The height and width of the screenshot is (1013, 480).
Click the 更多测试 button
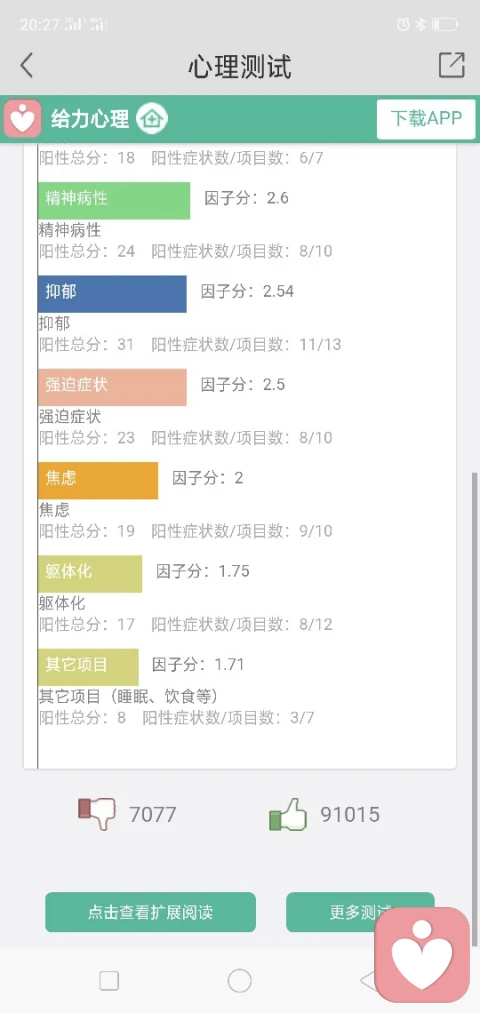[360, 912]
